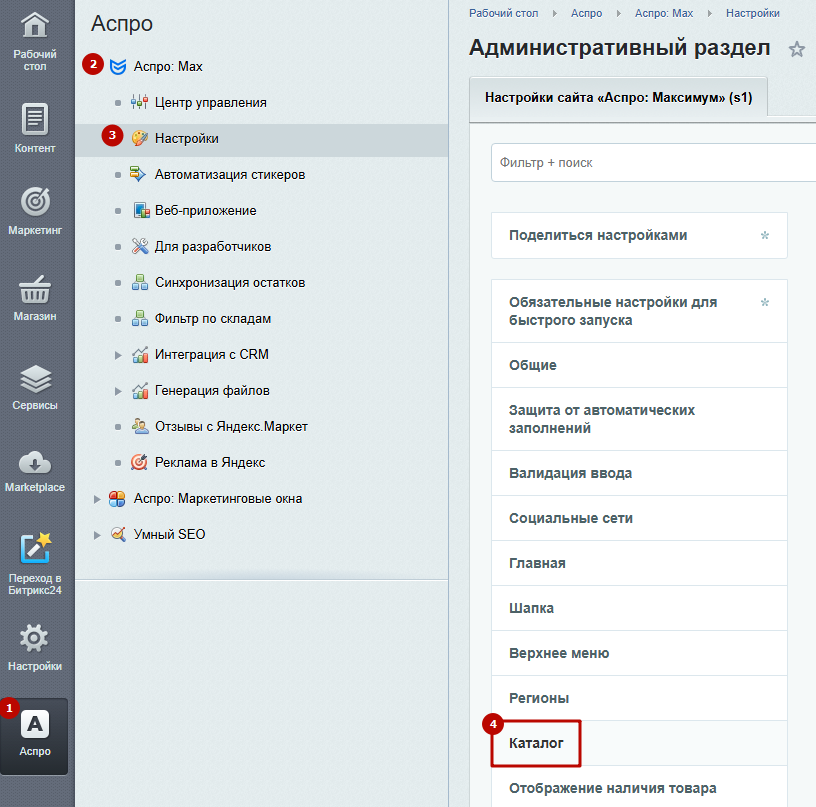Open the Сервисы layers icon
This screenshot has height=807, width=816.
(35, 379)
